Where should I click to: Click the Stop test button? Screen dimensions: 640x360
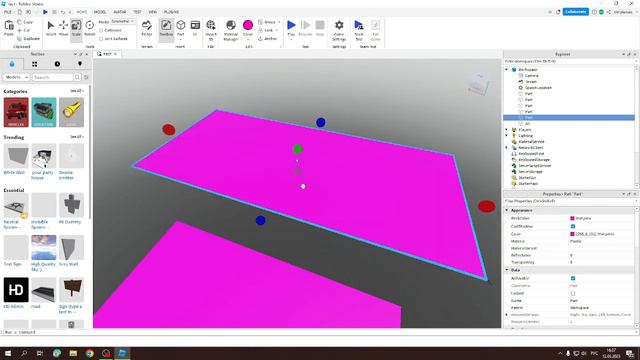(320, 29)
